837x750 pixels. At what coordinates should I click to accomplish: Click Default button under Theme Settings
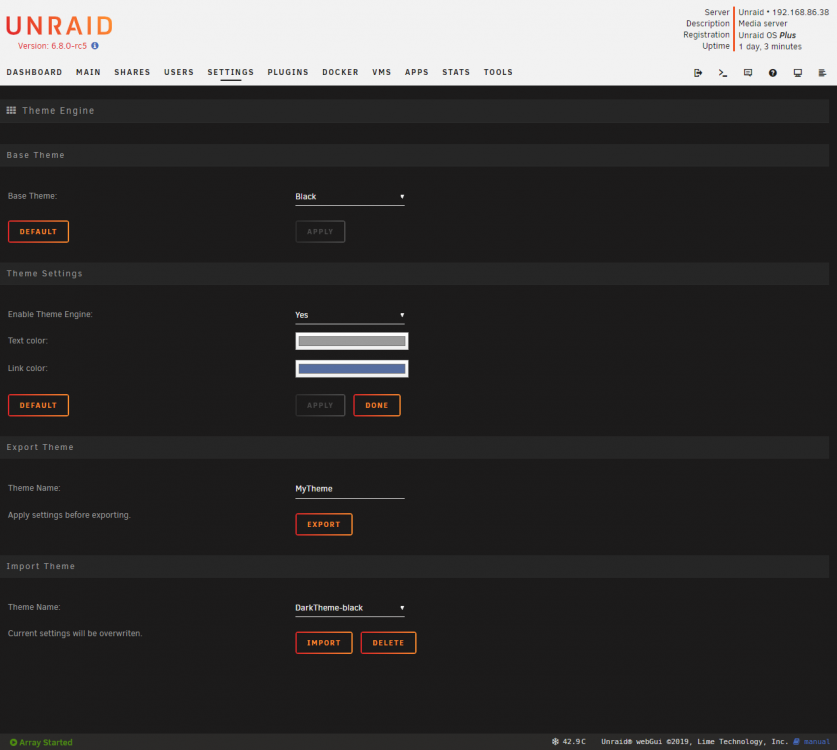coord(38,405)
